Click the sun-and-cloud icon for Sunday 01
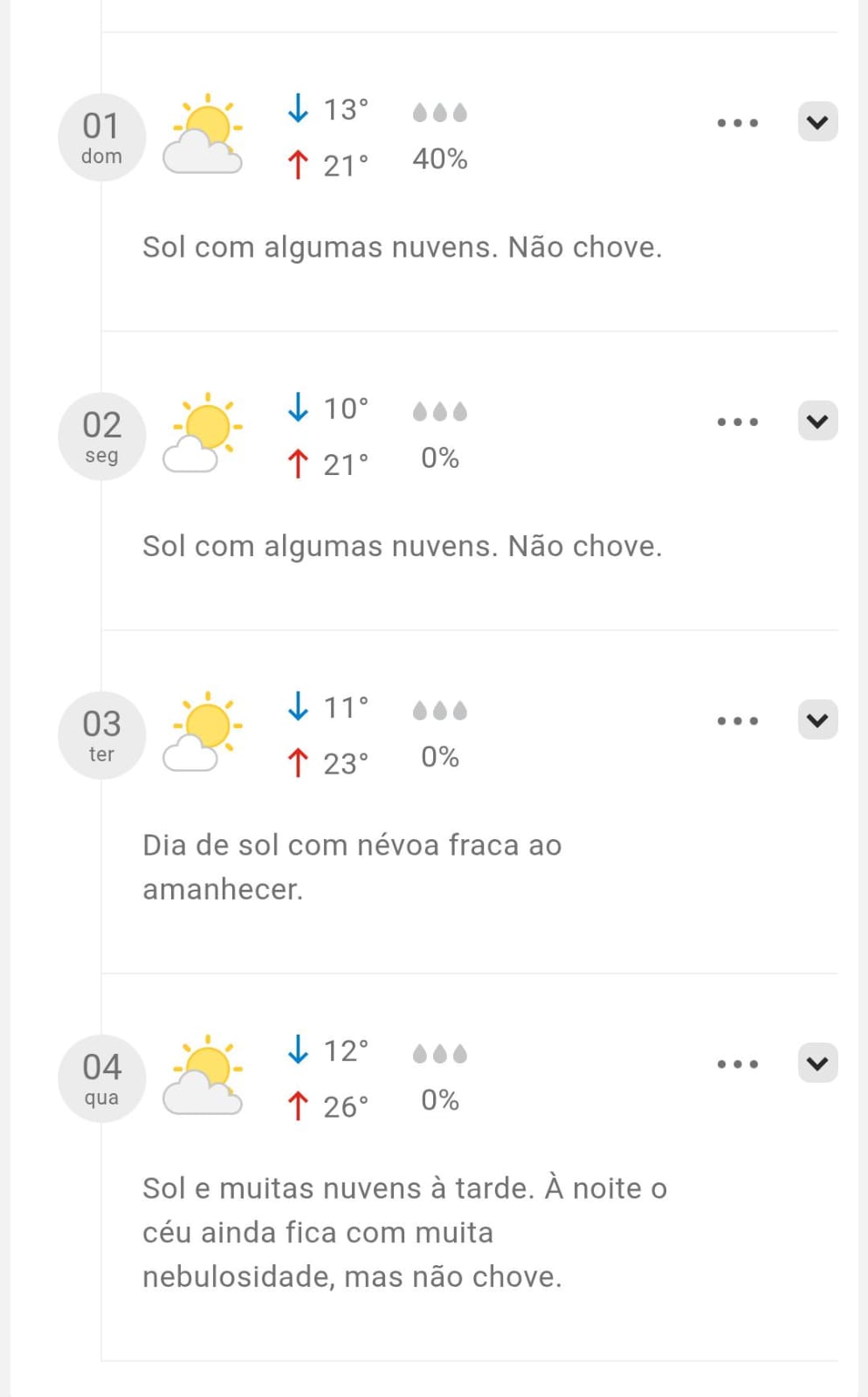 [203, 134]
